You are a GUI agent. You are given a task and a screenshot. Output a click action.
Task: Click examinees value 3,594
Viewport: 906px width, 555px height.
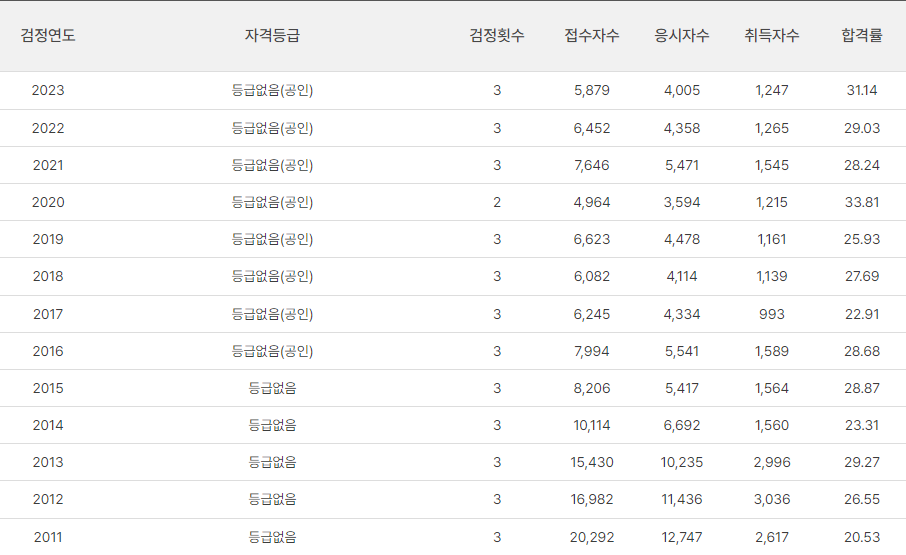point(682,202)
